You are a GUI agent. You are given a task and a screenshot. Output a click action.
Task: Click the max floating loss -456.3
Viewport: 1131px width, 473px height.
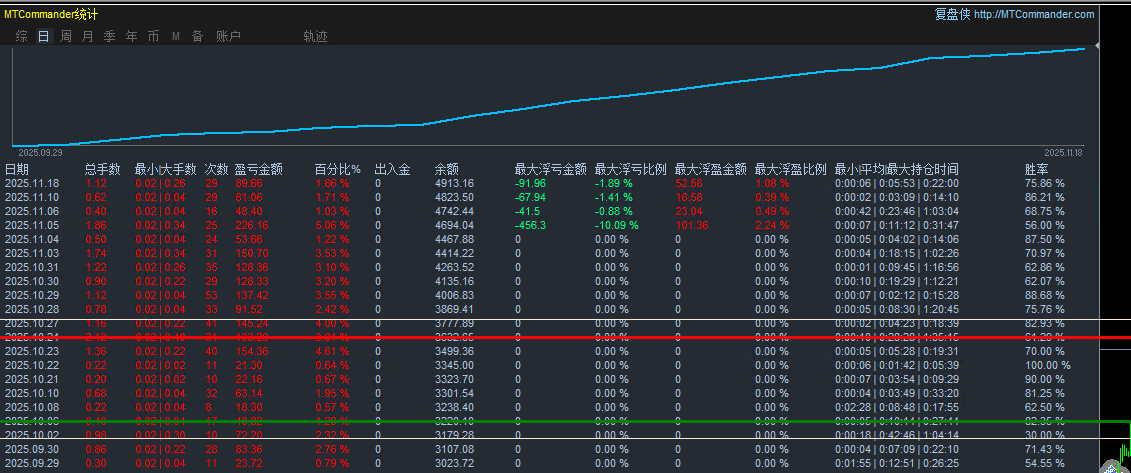530,225
